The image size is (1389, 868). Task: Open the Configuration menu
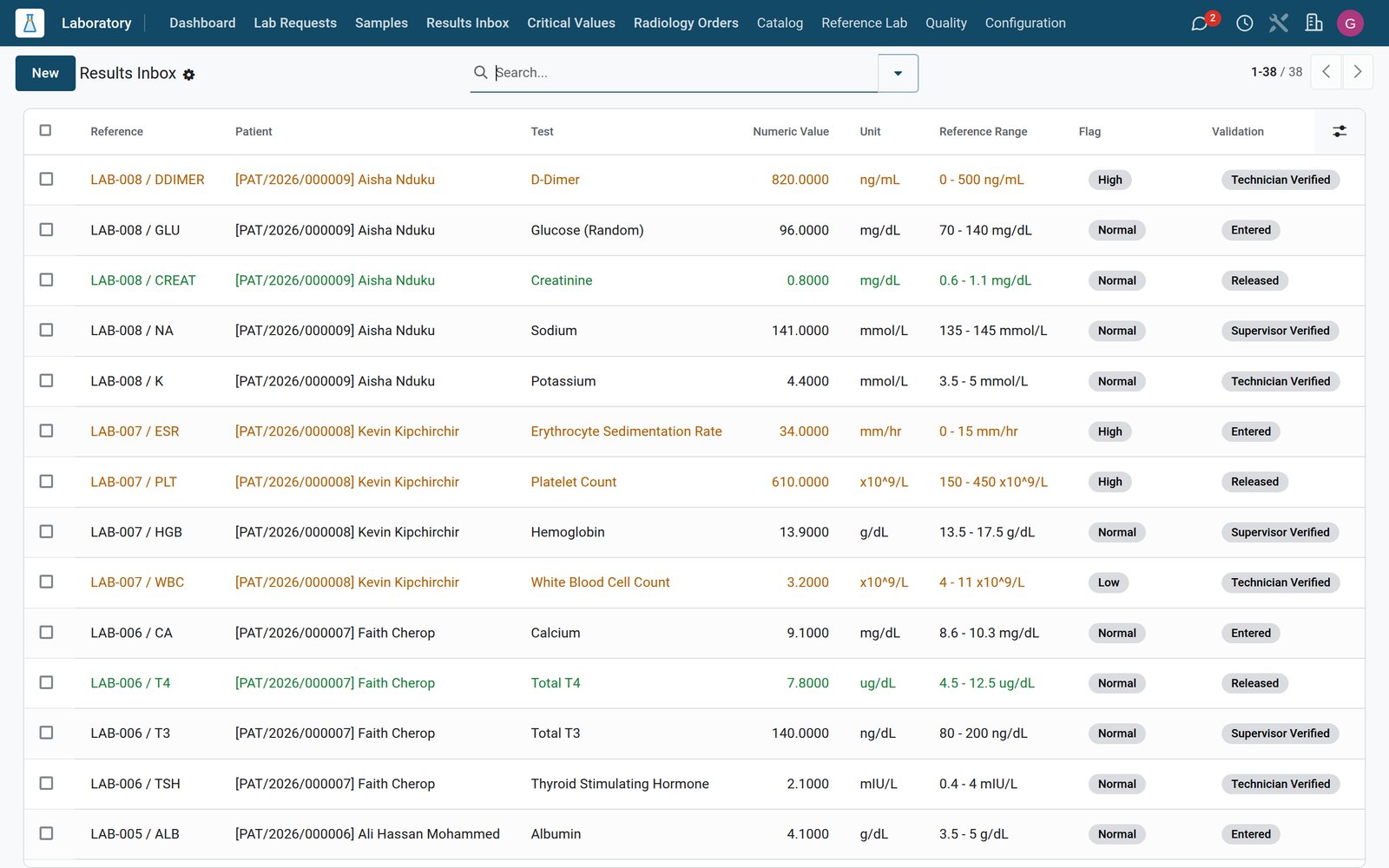(x=1025, y=23)
